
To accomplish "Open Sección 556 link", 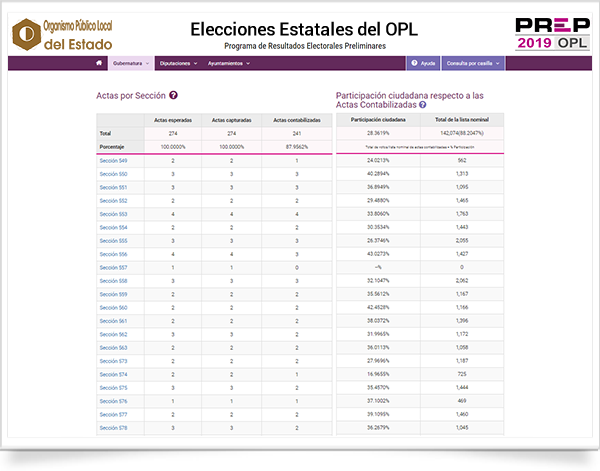I will (x=113, y=254).
